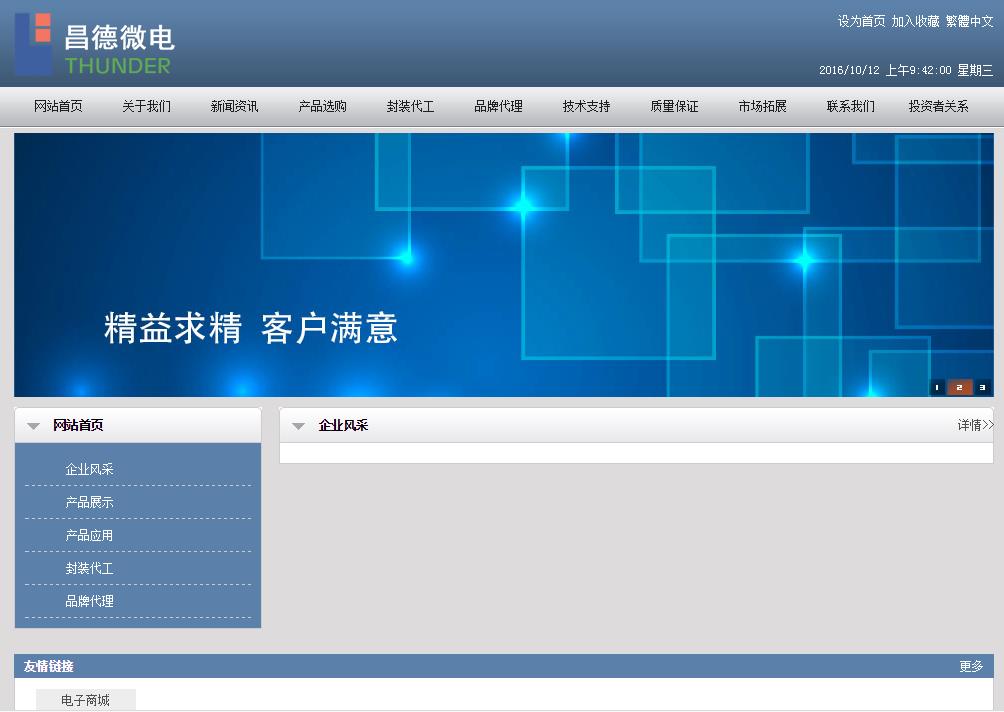The image size is (1004, 712).
Task: Go to 技术支持 page
Action: click(x=587, y=106)
